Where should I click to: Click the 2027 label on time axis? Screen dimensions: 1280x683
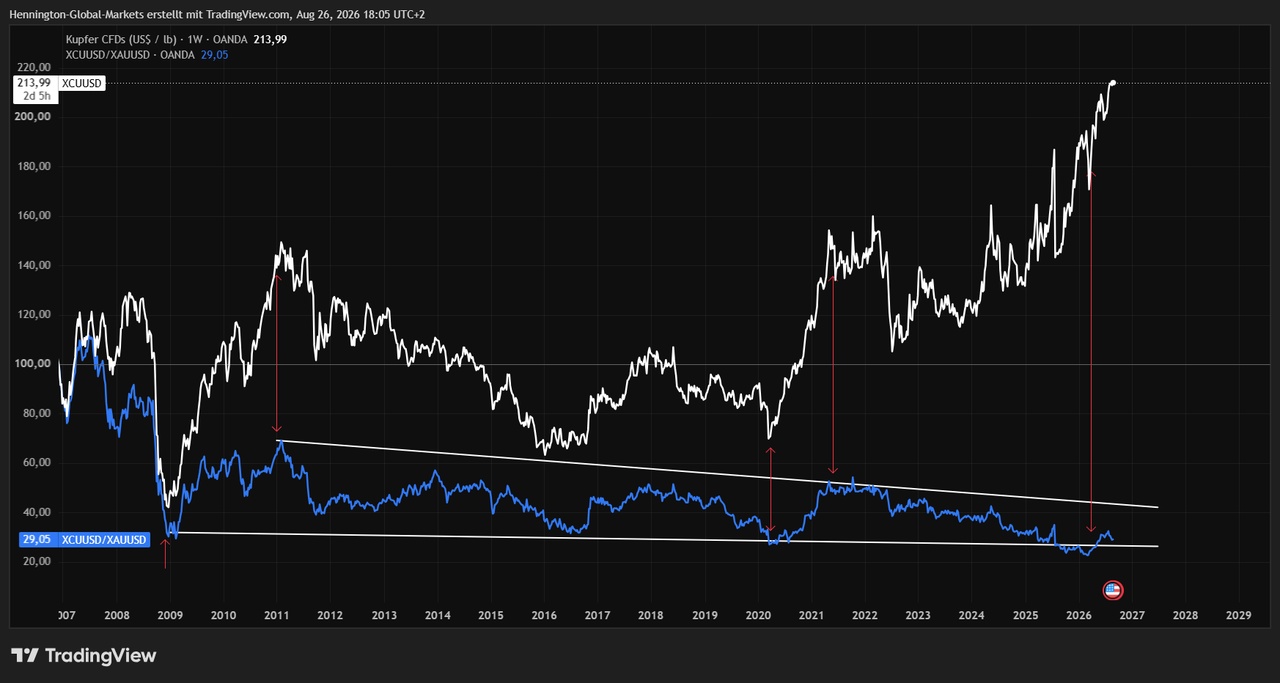pos(1132,615)
